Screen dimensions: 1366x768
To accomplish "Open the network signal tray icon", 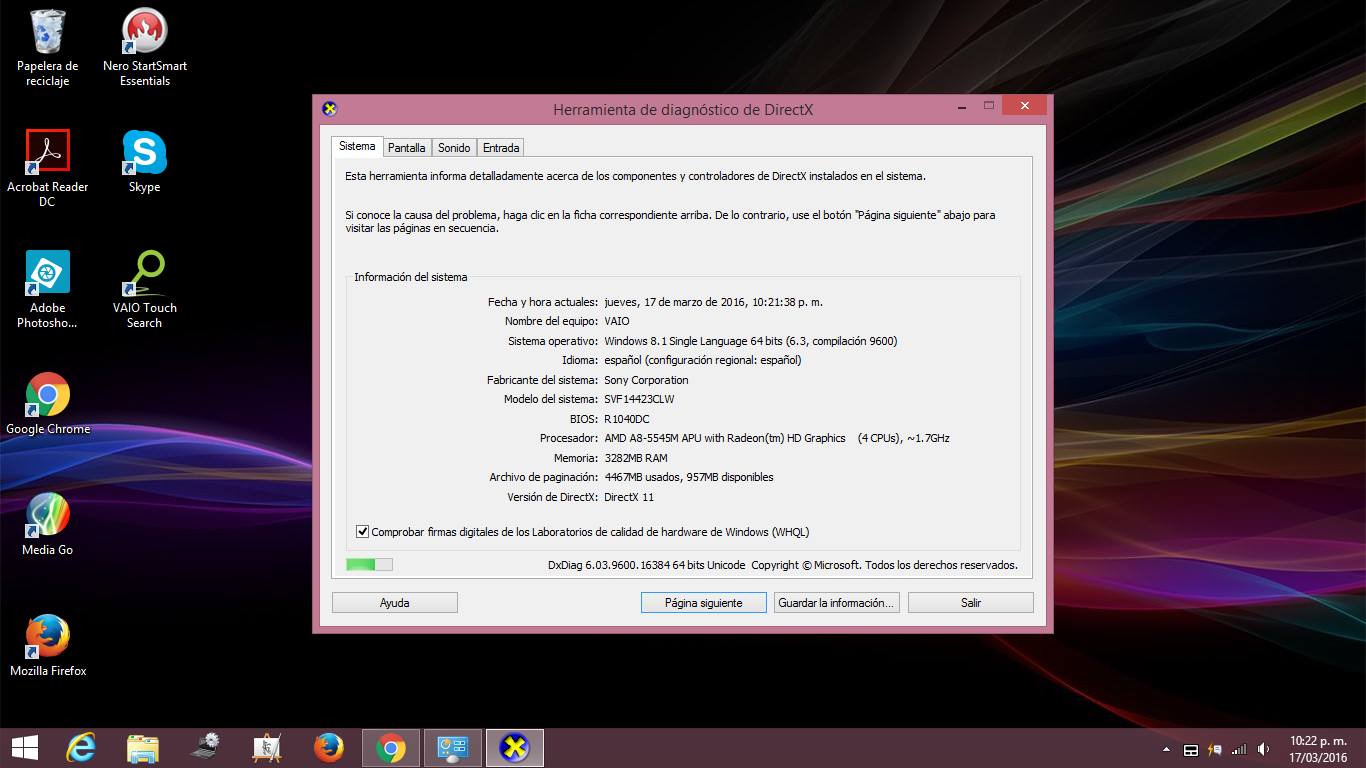I will [x=1239, y=750].
